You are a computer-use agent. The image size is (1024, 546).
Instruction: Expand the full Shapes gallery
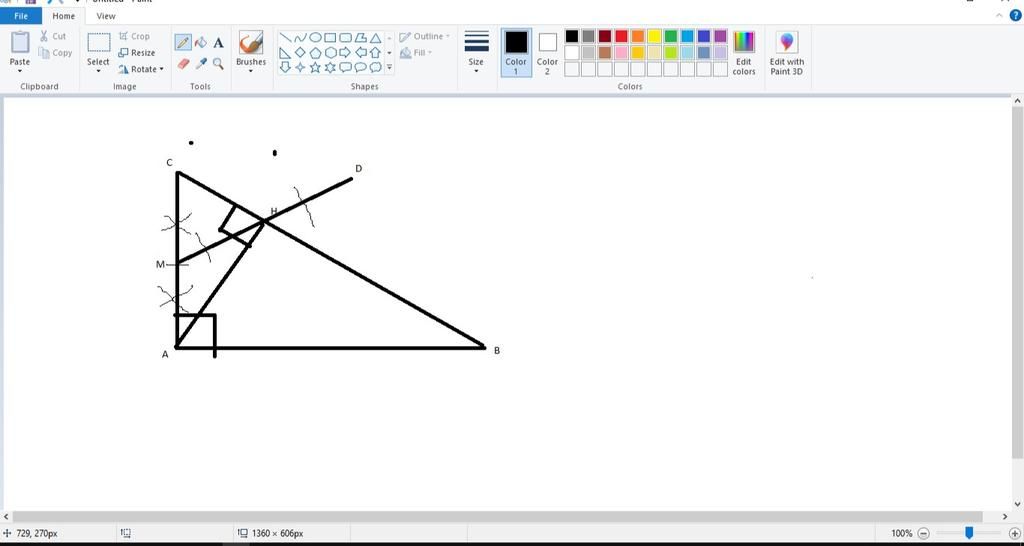(390, 67)
